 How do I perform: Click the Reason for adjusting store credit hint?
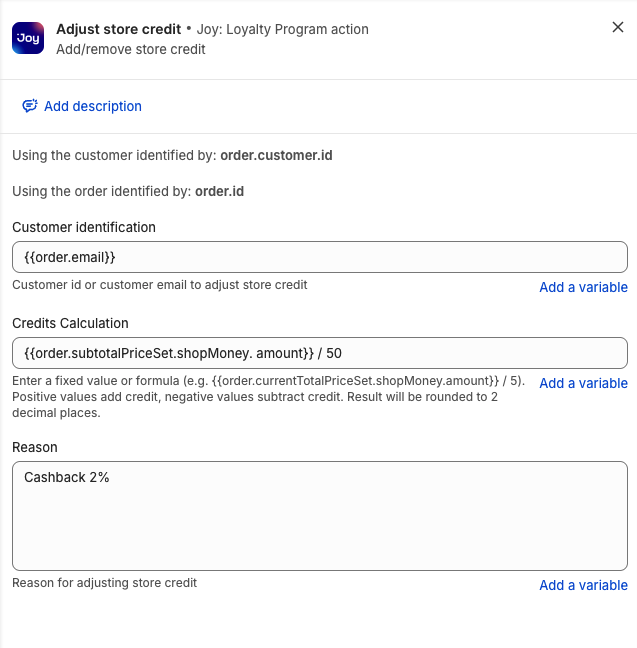click(x=105, y=583)
